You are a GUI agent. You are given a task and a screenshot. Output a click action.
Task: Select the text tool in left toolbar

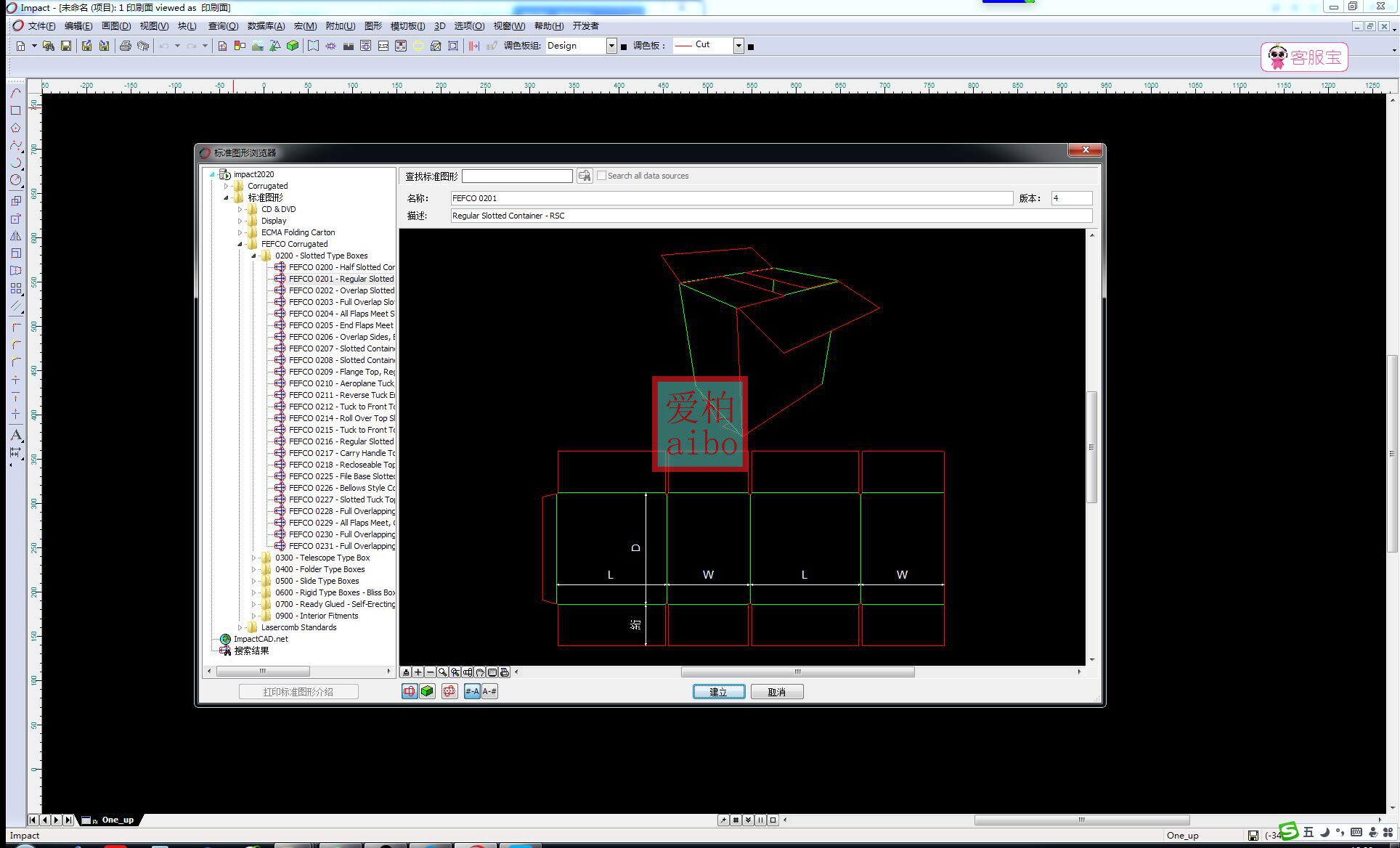pyautogui.click(x=15, y=435)
